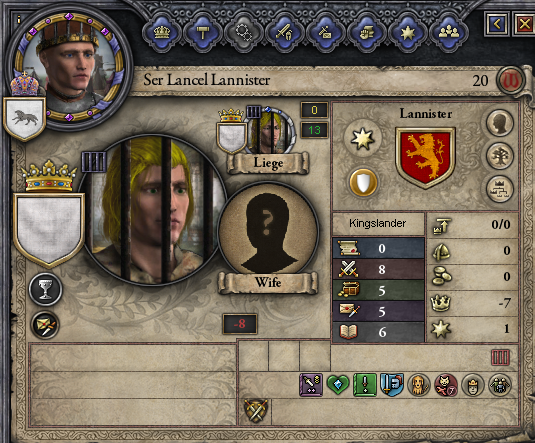The height and width of the screenshot is (443, 535).
Task: Select the unknown Wife portrait
Action: point(268,232)
